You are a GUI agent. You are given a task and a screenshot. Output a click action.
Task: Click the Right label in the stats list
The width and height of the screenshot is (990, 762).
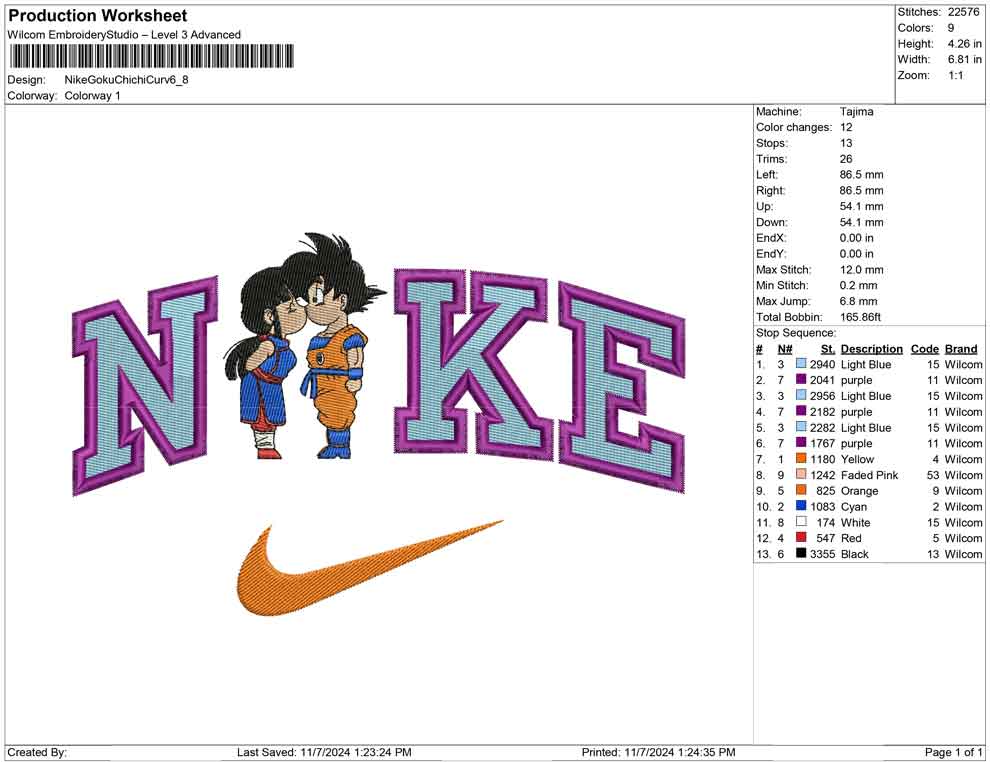coord(771,190)
